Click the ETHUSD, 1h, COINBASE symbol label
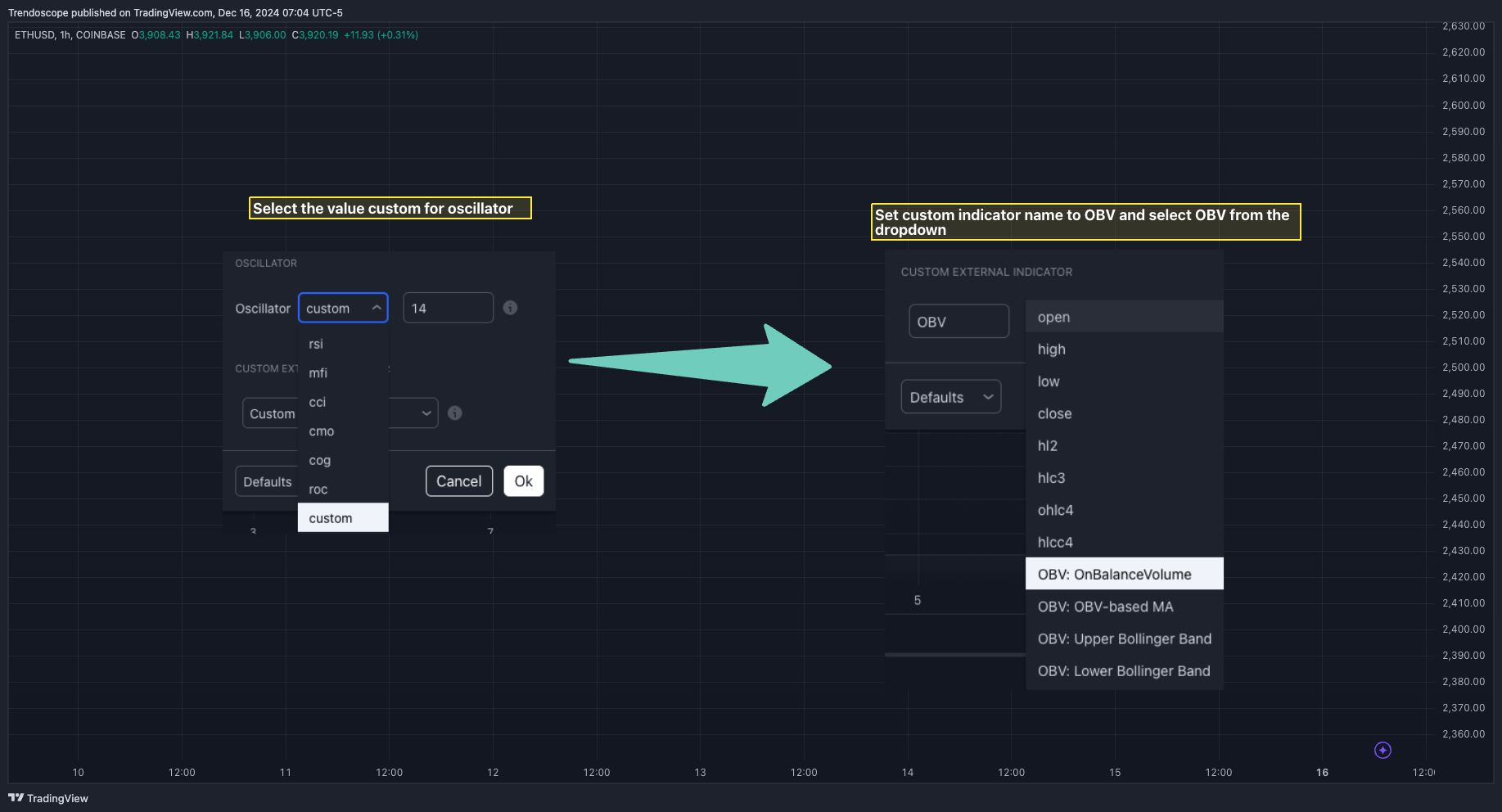This screenshot has width=1502, height=812. tap(70, 35)
